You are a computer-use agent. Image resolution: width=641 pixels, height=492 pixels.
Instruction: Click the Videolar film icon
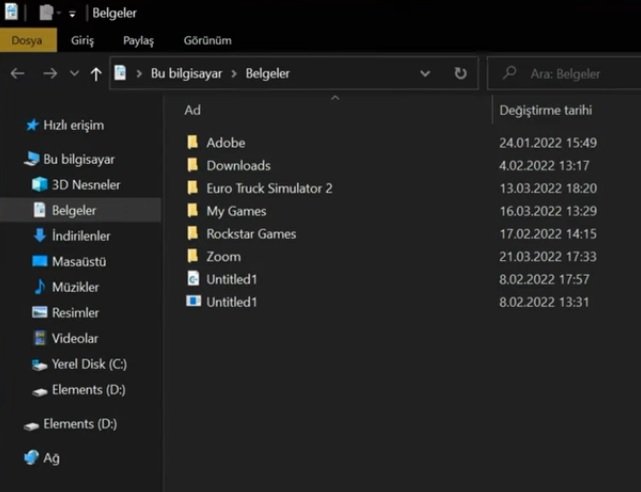coord(40,338)
